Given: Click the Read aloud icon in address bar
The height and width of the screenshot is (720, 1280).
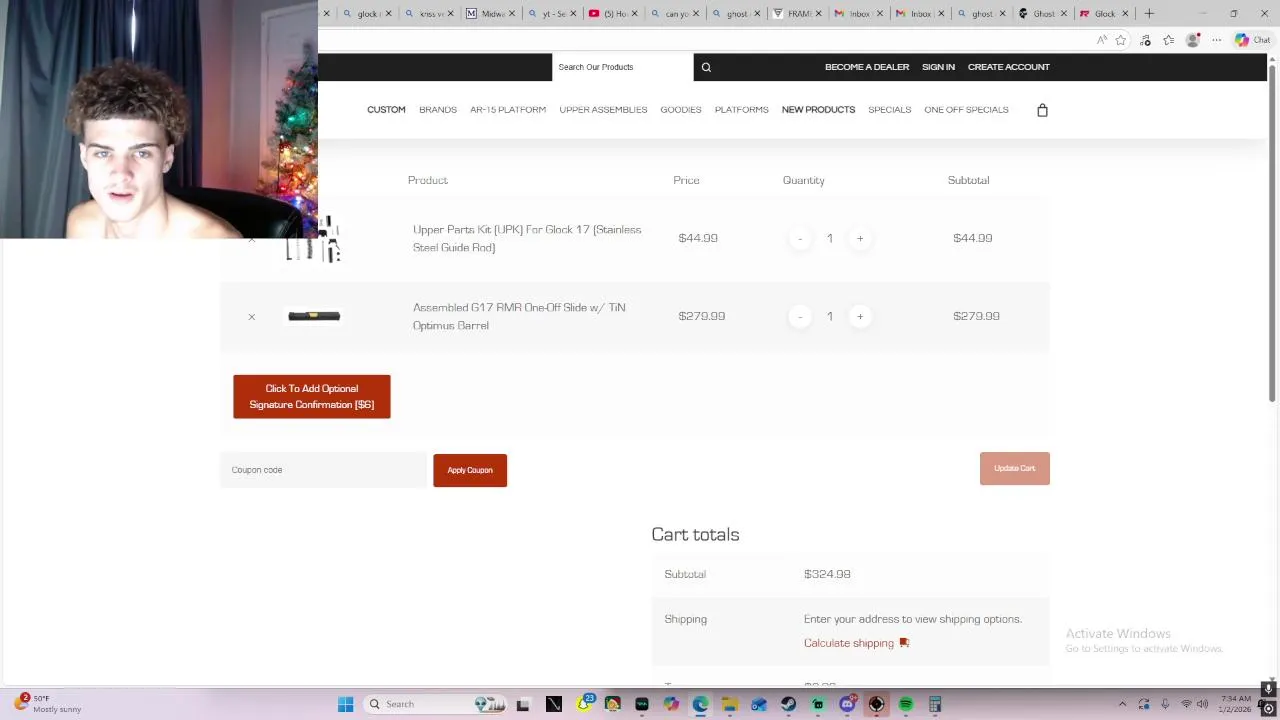Looking at the screenshot, I should 1101,40.
